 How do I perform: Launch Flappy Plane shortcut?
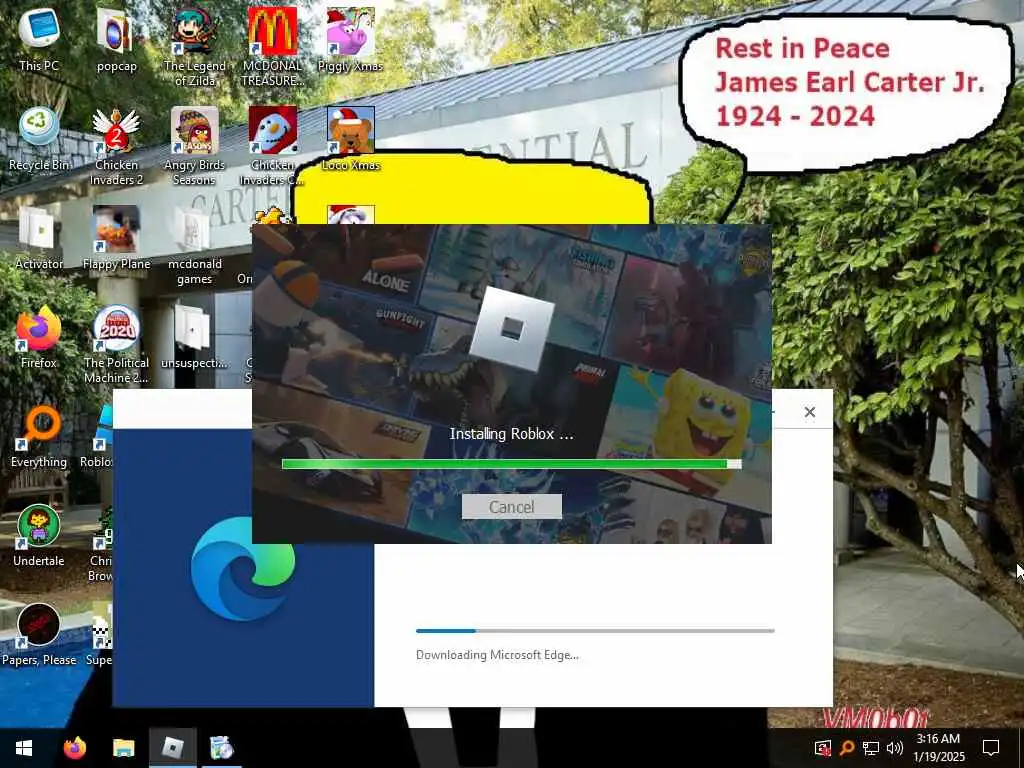[116, 238]
